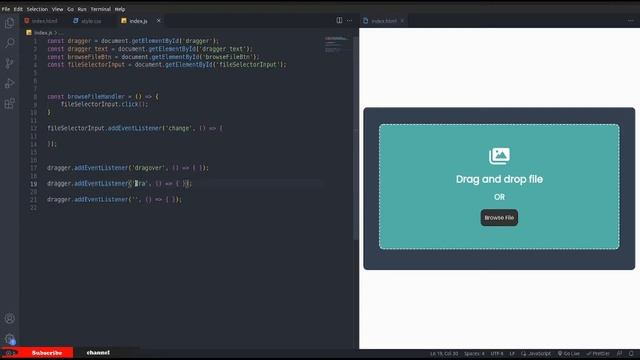Click browseFileHandler on line 8

(x=96, y=96)
